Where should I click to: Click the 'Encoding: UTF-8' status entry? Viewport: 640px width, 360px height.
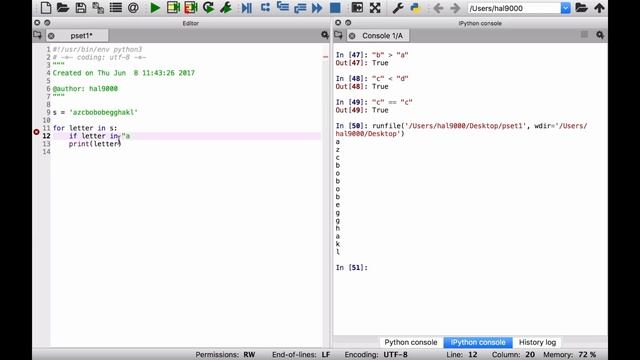click(376, 354)
